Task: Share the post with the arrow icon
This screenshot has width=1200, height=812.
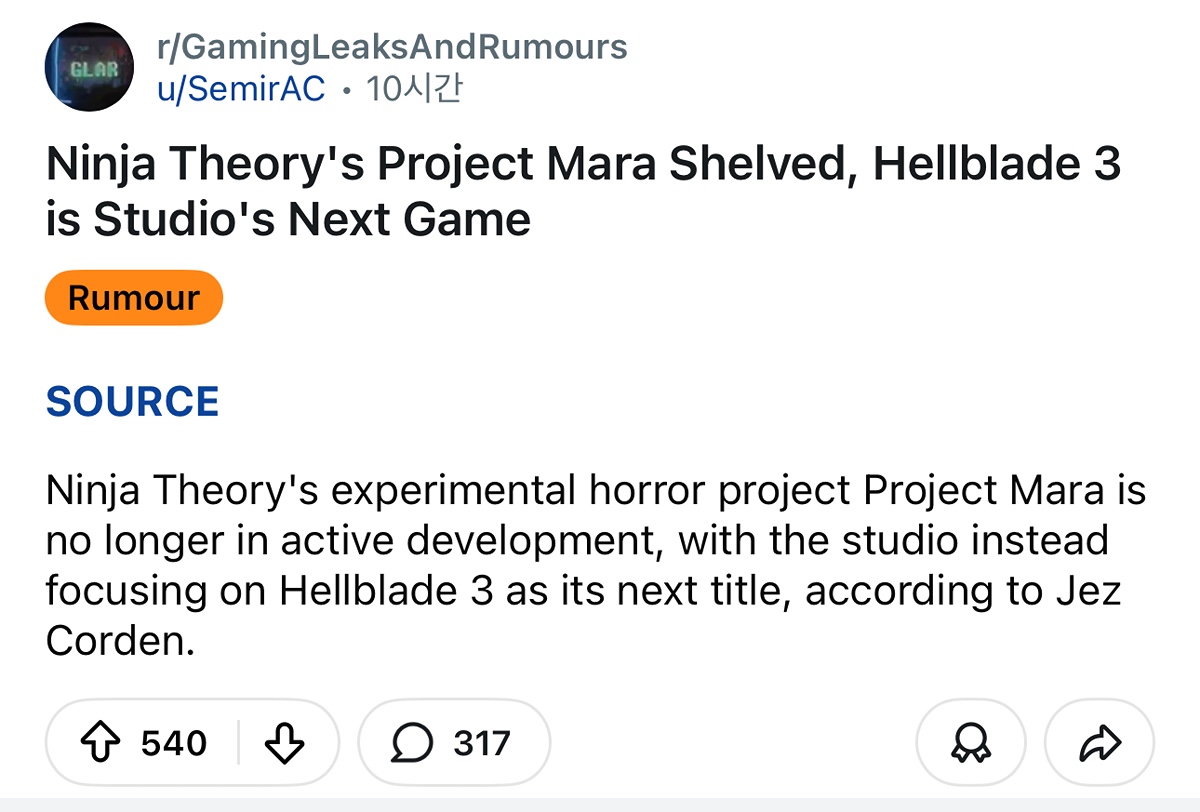Action: click(x=1098, y=743)
